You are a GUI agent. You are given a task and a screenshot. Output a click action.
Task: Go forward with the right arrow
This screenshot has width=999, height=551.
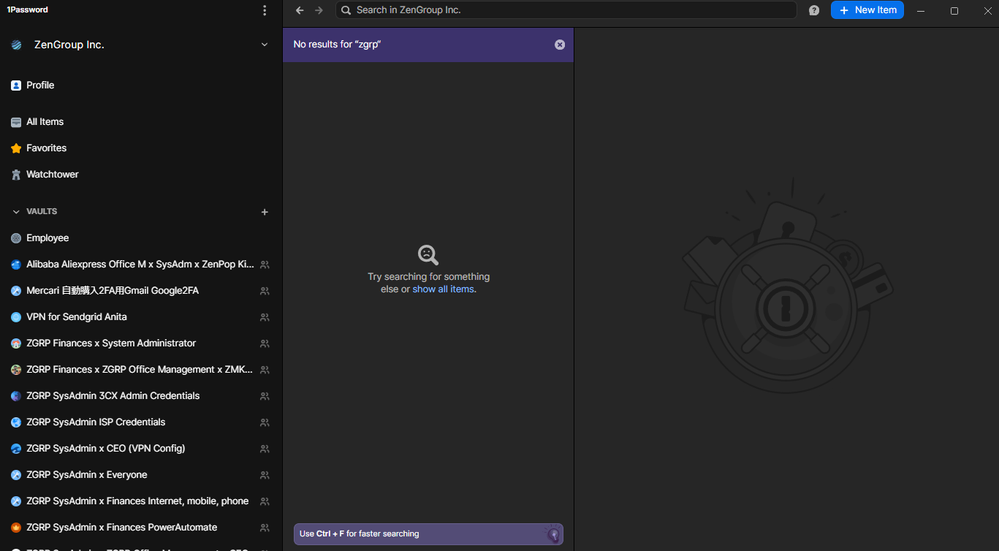tap(319, 10)
